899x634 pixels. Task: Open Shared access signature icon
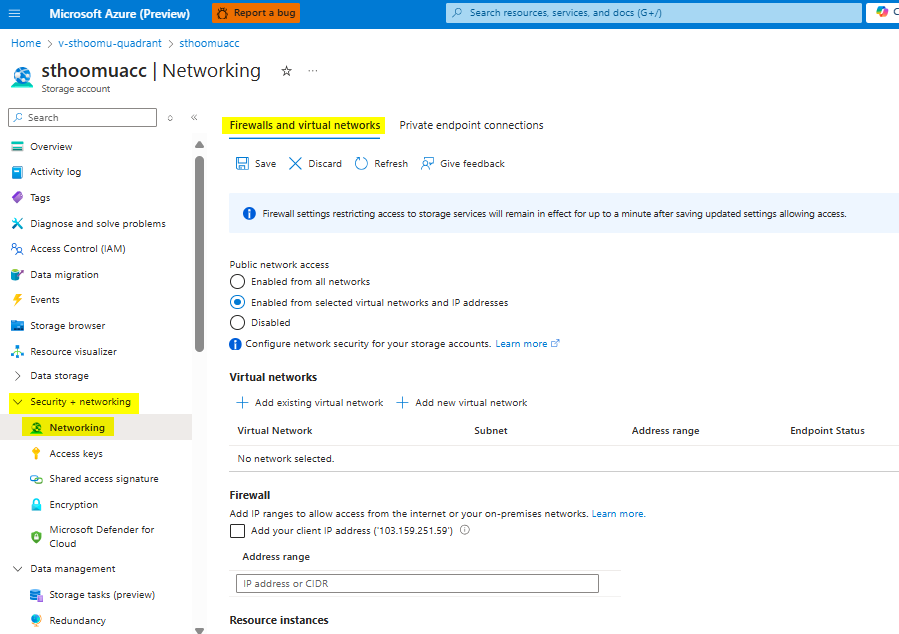[36, 479]
